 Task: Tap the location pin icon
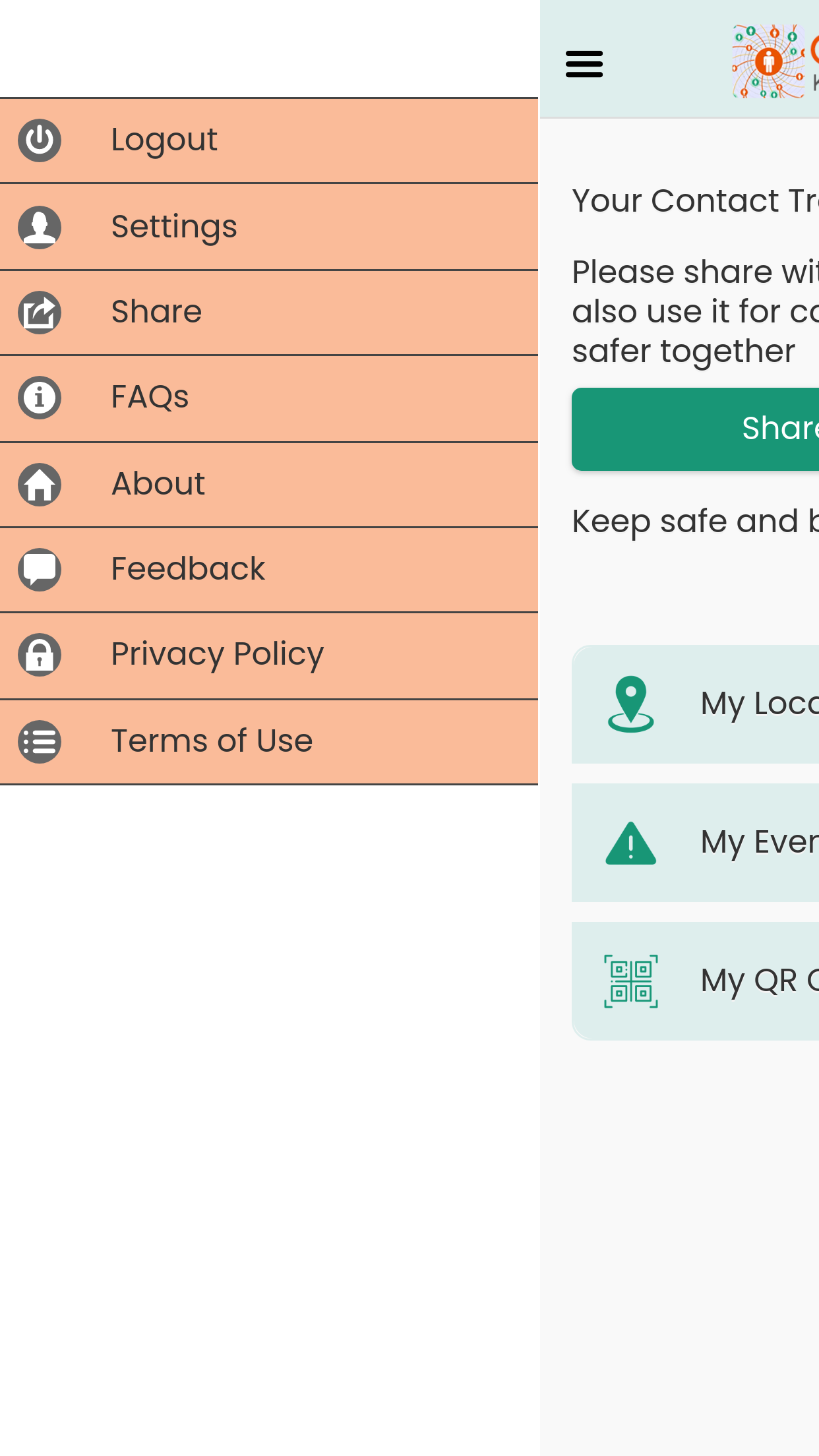[630, 704]
